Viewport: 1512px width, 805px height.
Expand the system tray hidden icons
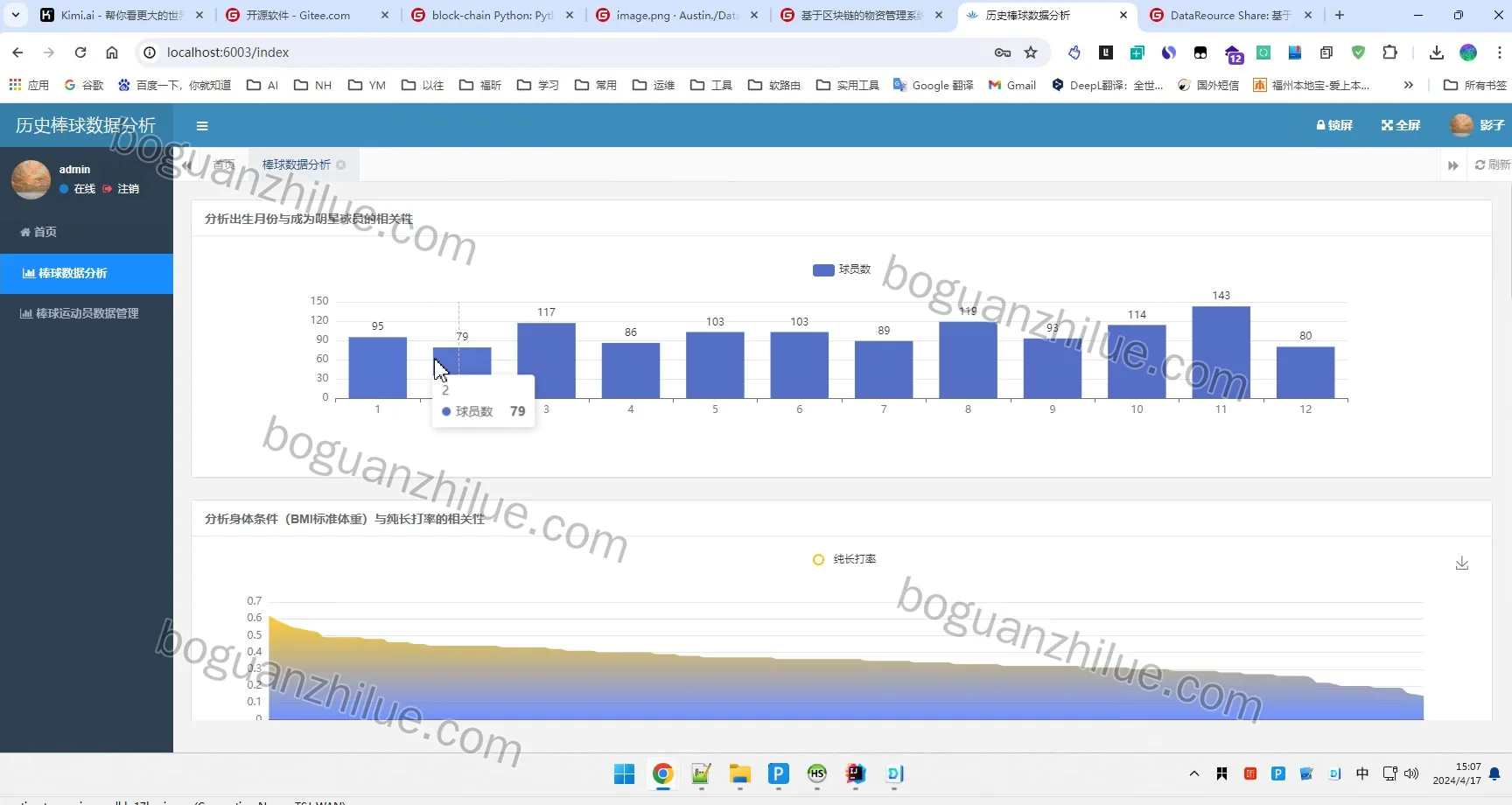click(x=1193, y=773)
